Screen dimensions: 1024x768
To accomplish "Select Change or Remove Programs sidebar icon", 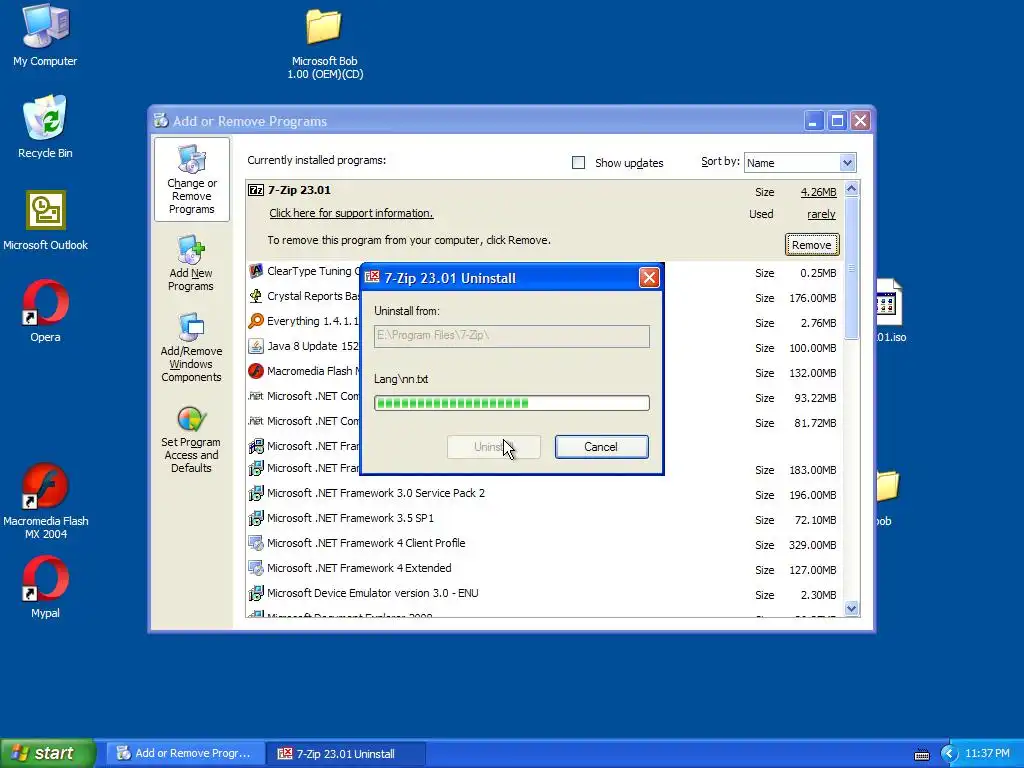I will pyautogui.click(x=192, y=180).
